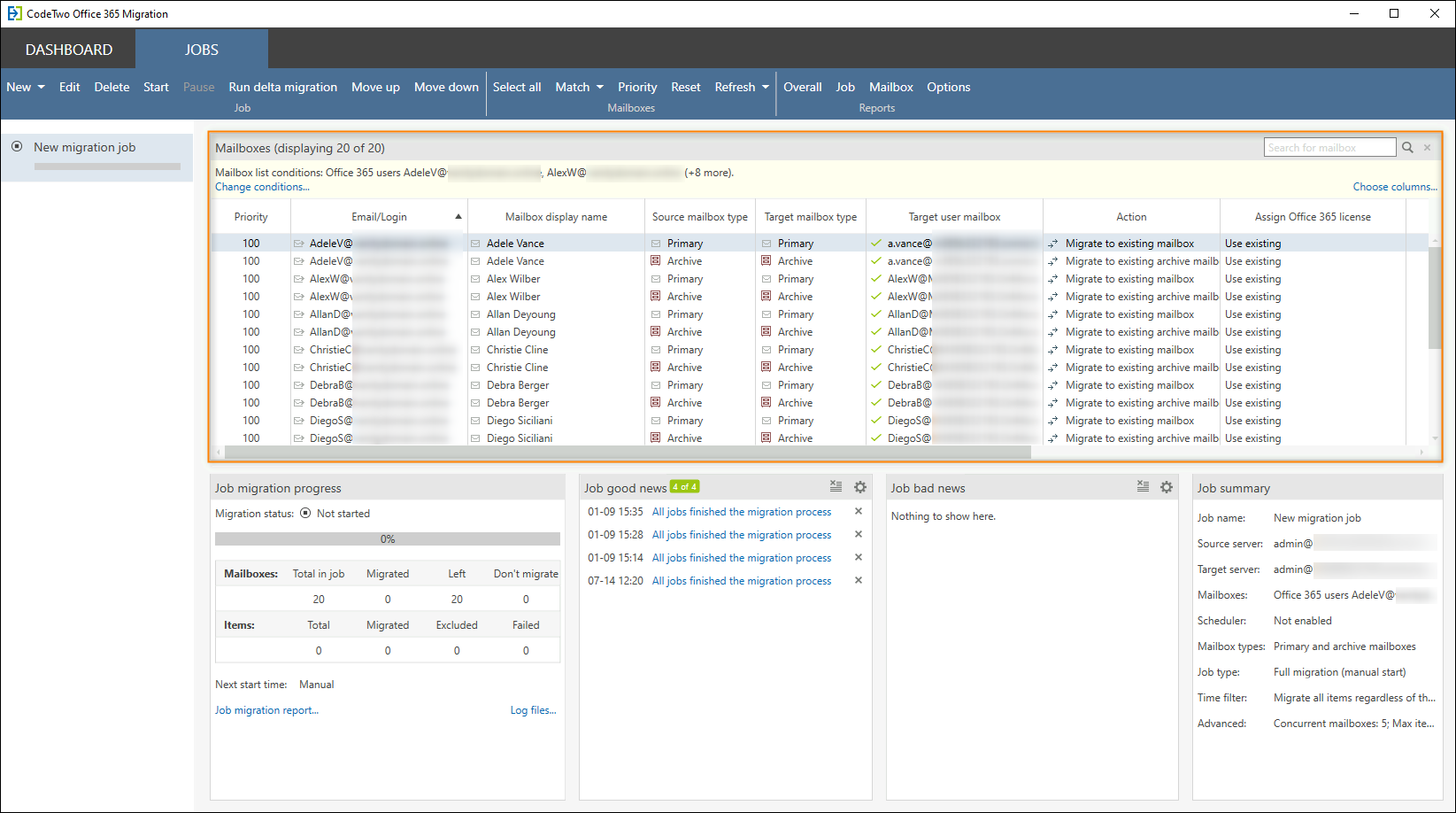The image size is (1456, 813).
Task: Dismiss the 01-09 15:14 good news entry
Action: [859, 557]
